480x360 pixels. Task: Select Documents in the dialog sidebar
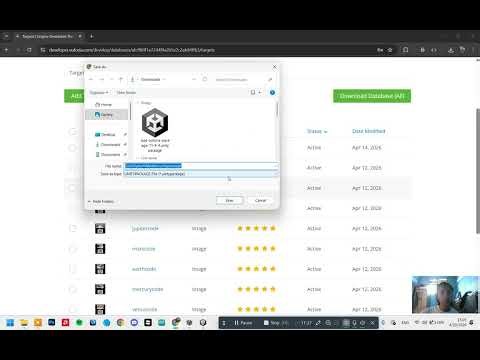tap(108, 155)
